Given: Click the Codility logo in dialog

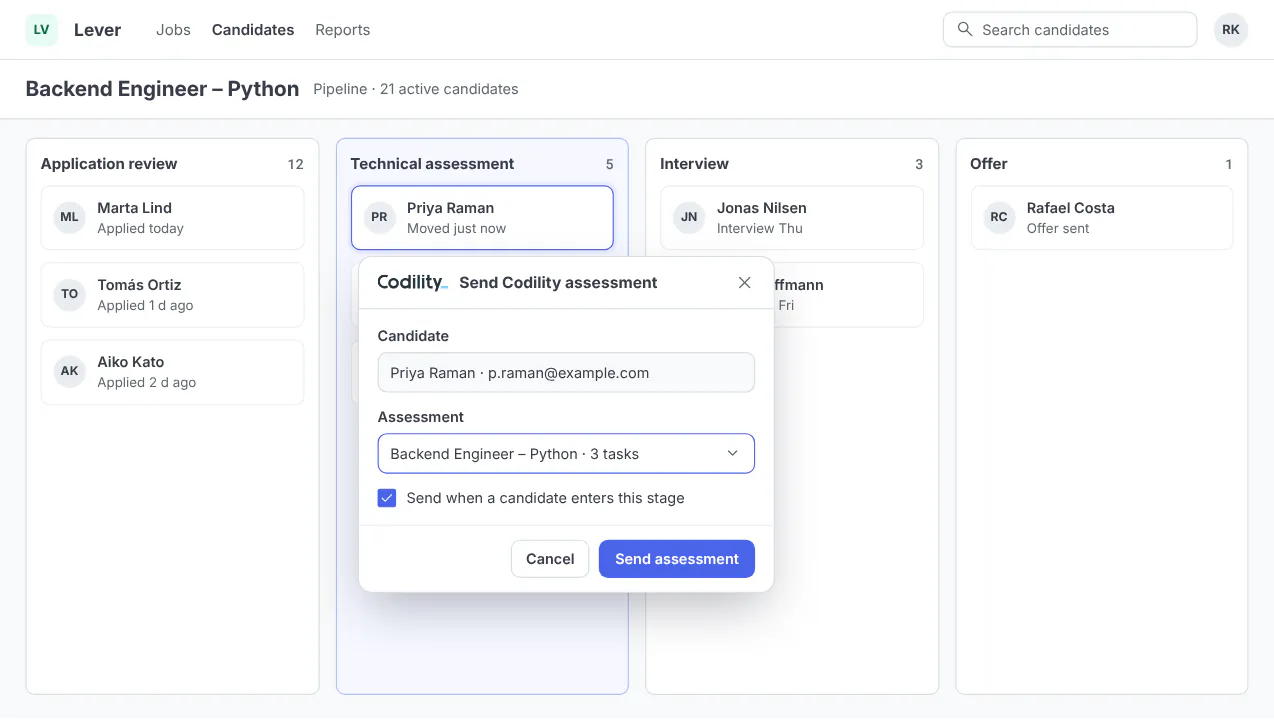Looking at the screenshot, I should 412,283.
